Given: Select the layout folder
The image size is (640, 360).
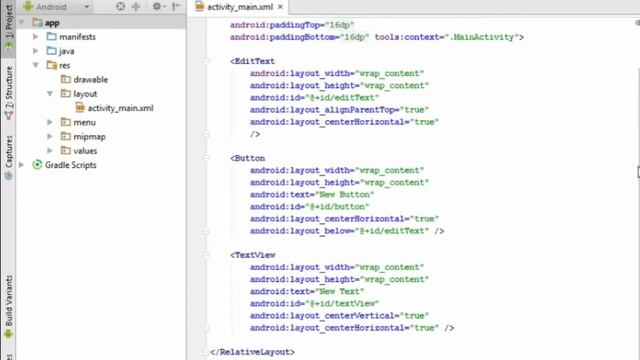Looking at the screenshot, I should 85,94.
